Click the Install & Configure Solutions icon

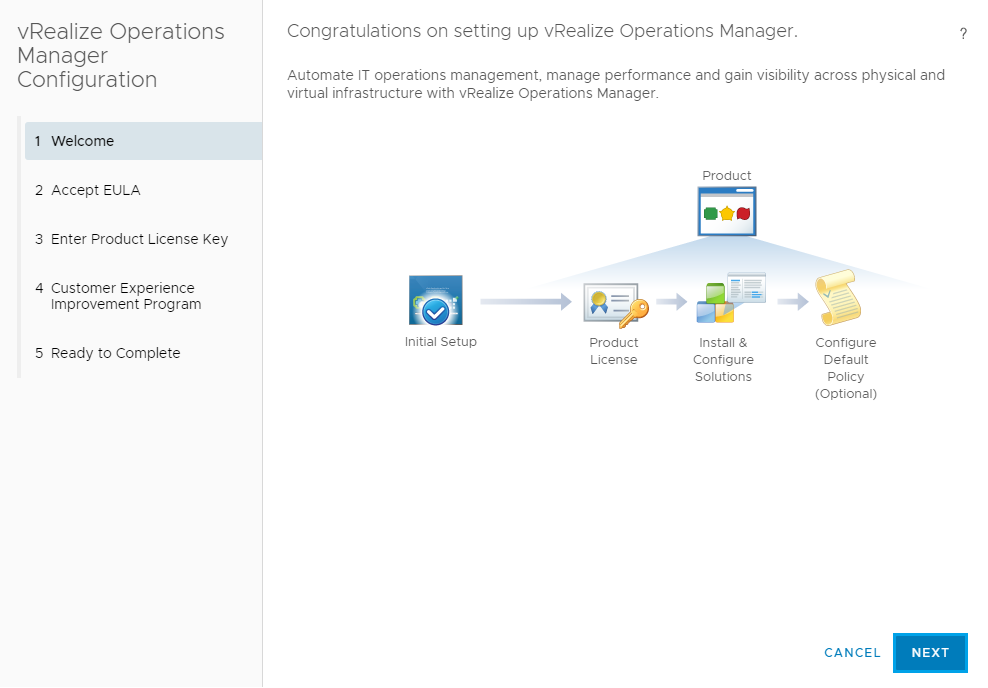pyautogui.click(x=730, y=298)
